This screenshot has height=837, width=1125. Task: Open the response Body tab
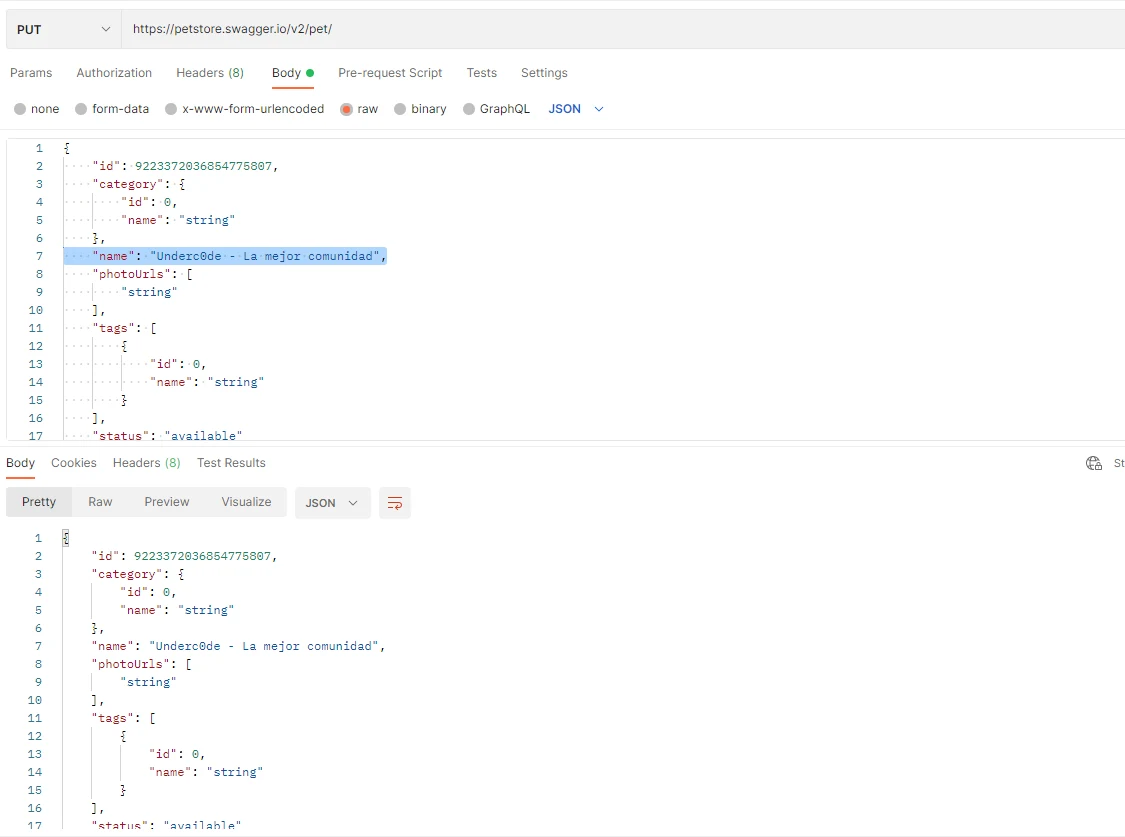[x=20, y=463]
